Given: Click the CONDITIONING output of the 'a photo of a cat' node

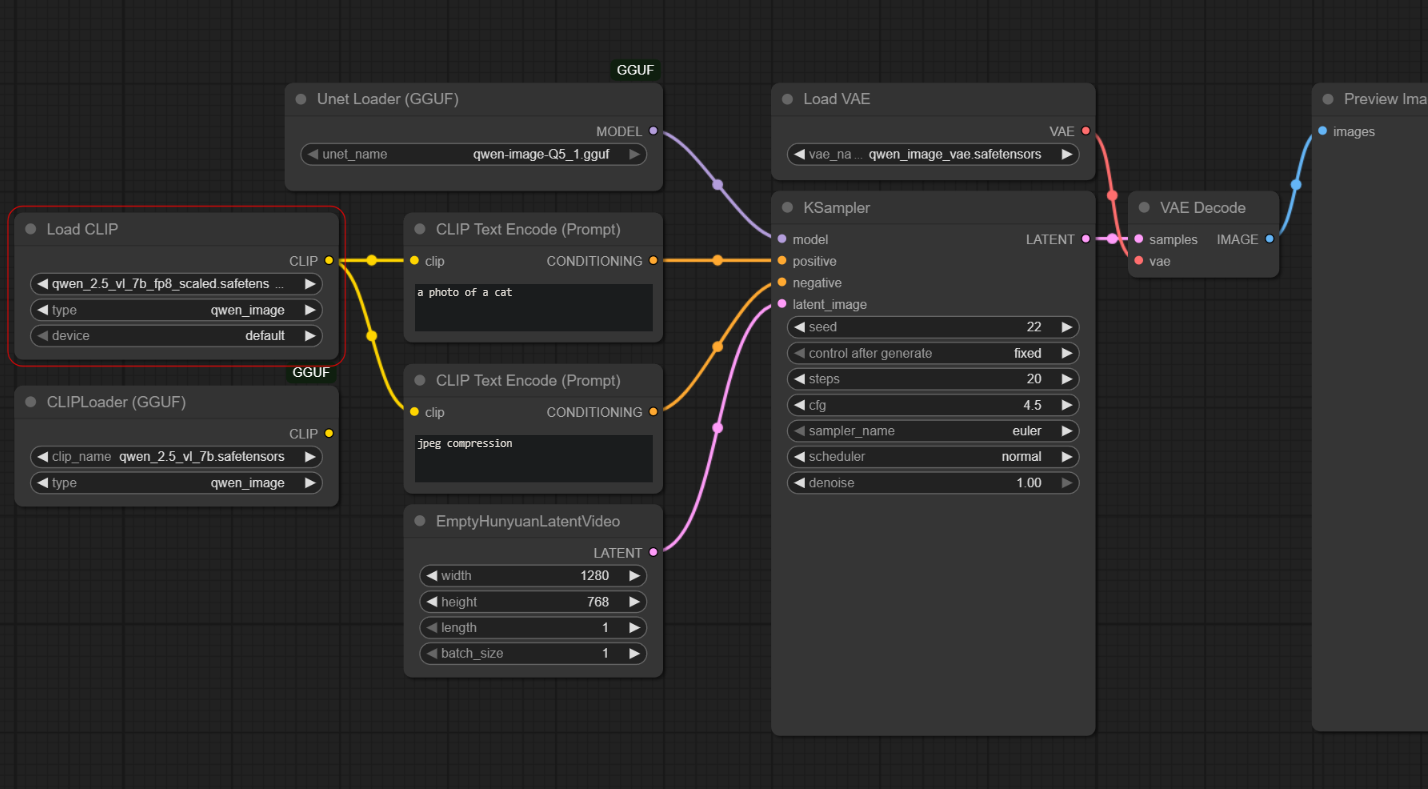Looking at the screenshot, I should click(653, 261).
